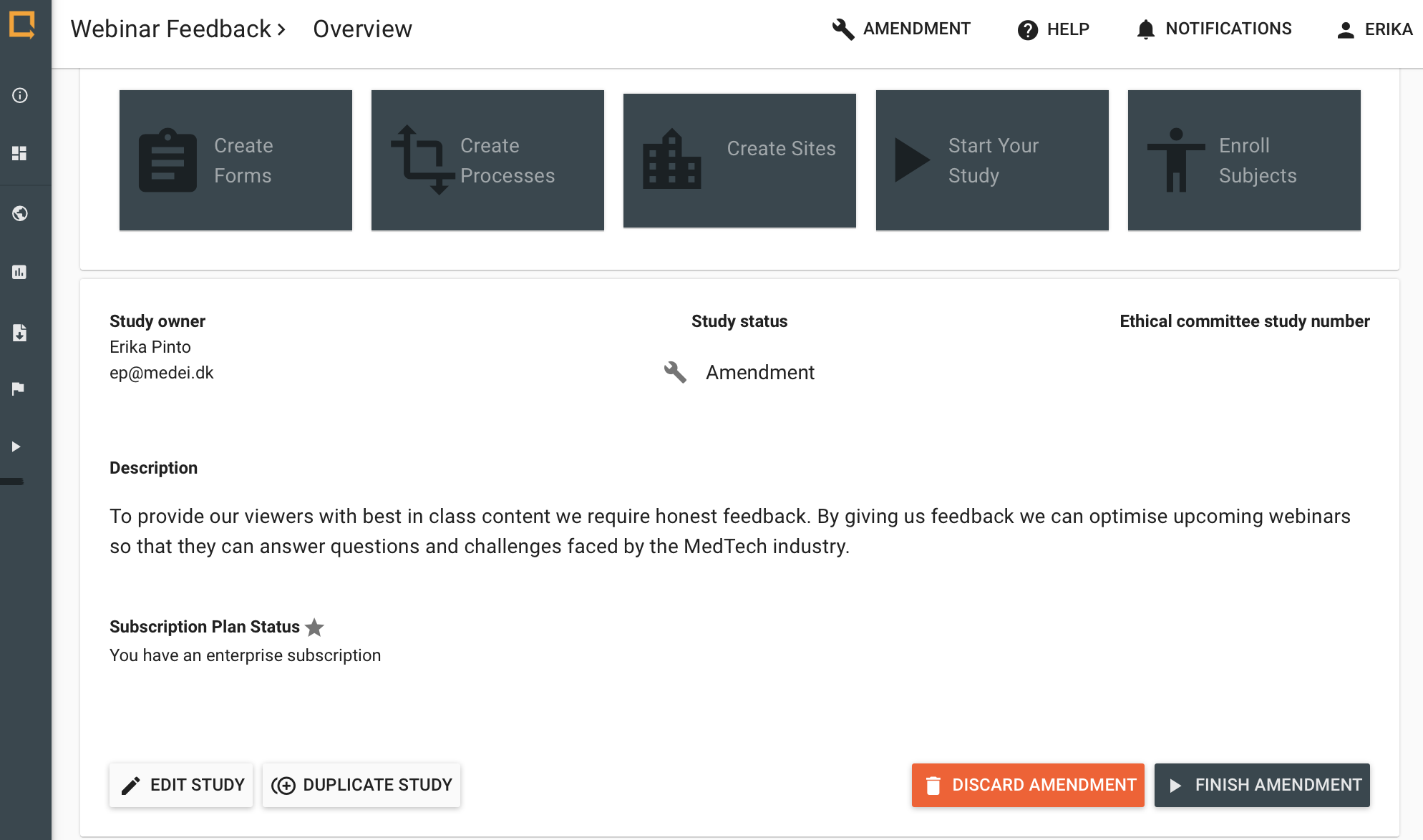Click the play arrow icon in sidebar
The width and height of the screenshot is (1423, 840).
click(16, 446)
